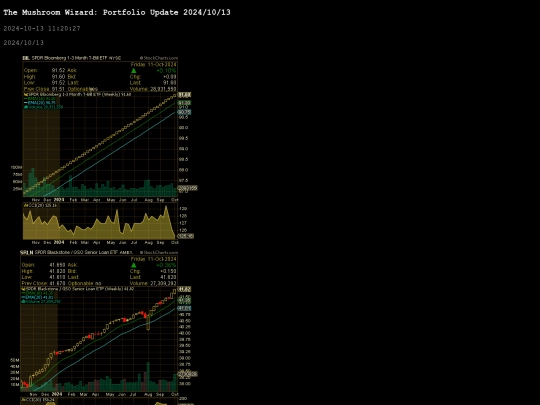Image resolution: width=540 pixels, height=405 pixels.
Task: Open the SPDR Blackstone Senior Loan ETF chart
Action: click(x=104, y=327)
